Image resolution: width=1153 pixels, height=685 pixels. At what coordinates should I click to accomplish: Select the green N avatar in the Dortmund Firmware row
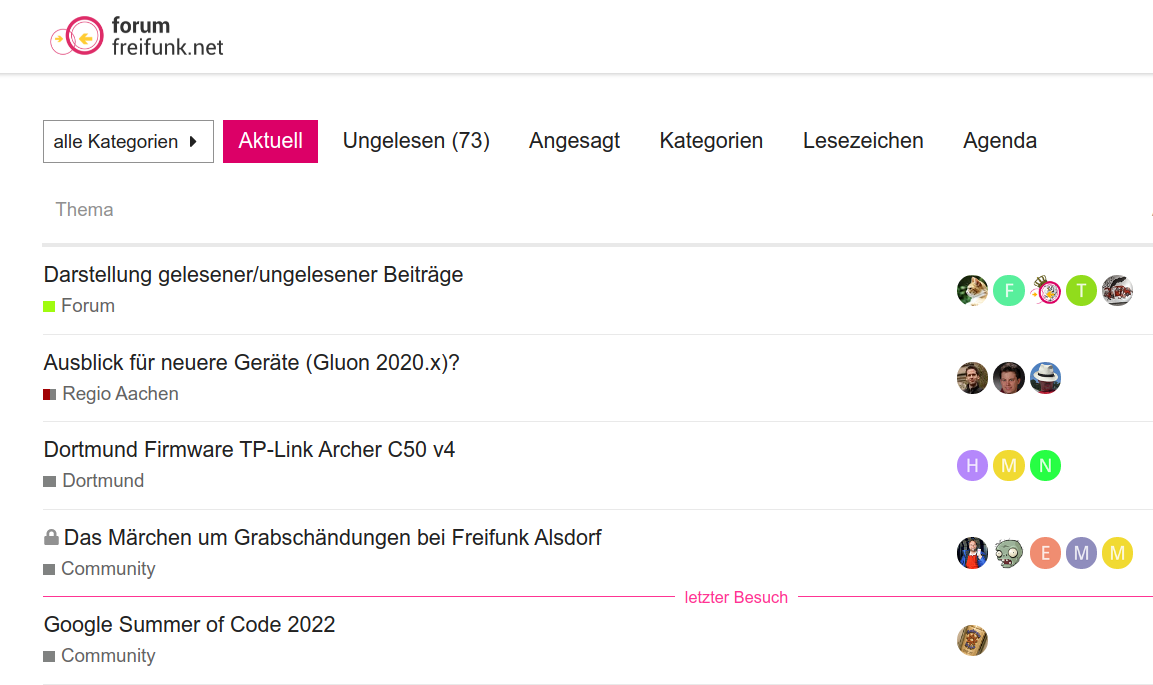coord(1045,466)
